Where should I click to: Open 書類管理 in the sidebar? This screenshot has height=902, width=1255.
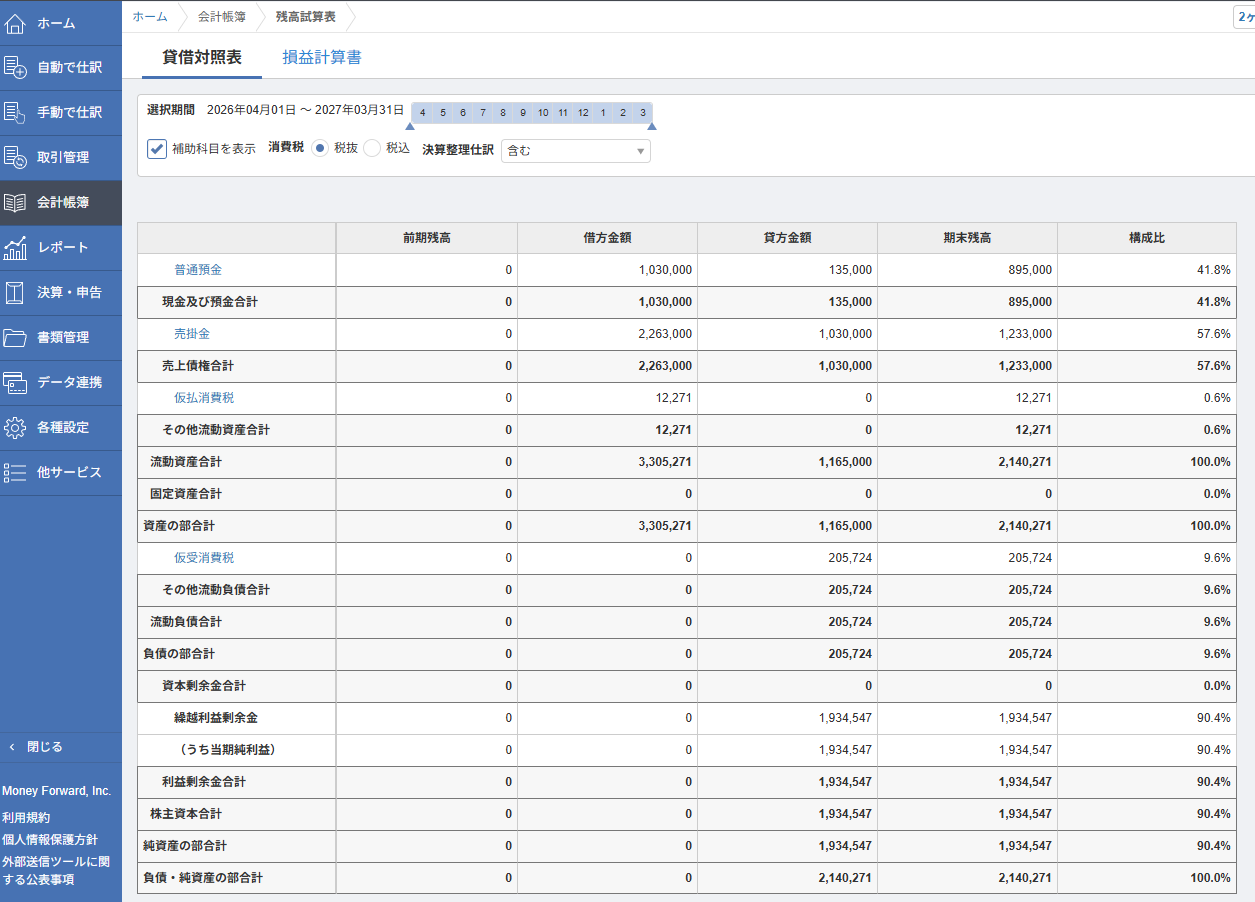tap(63, 337)
